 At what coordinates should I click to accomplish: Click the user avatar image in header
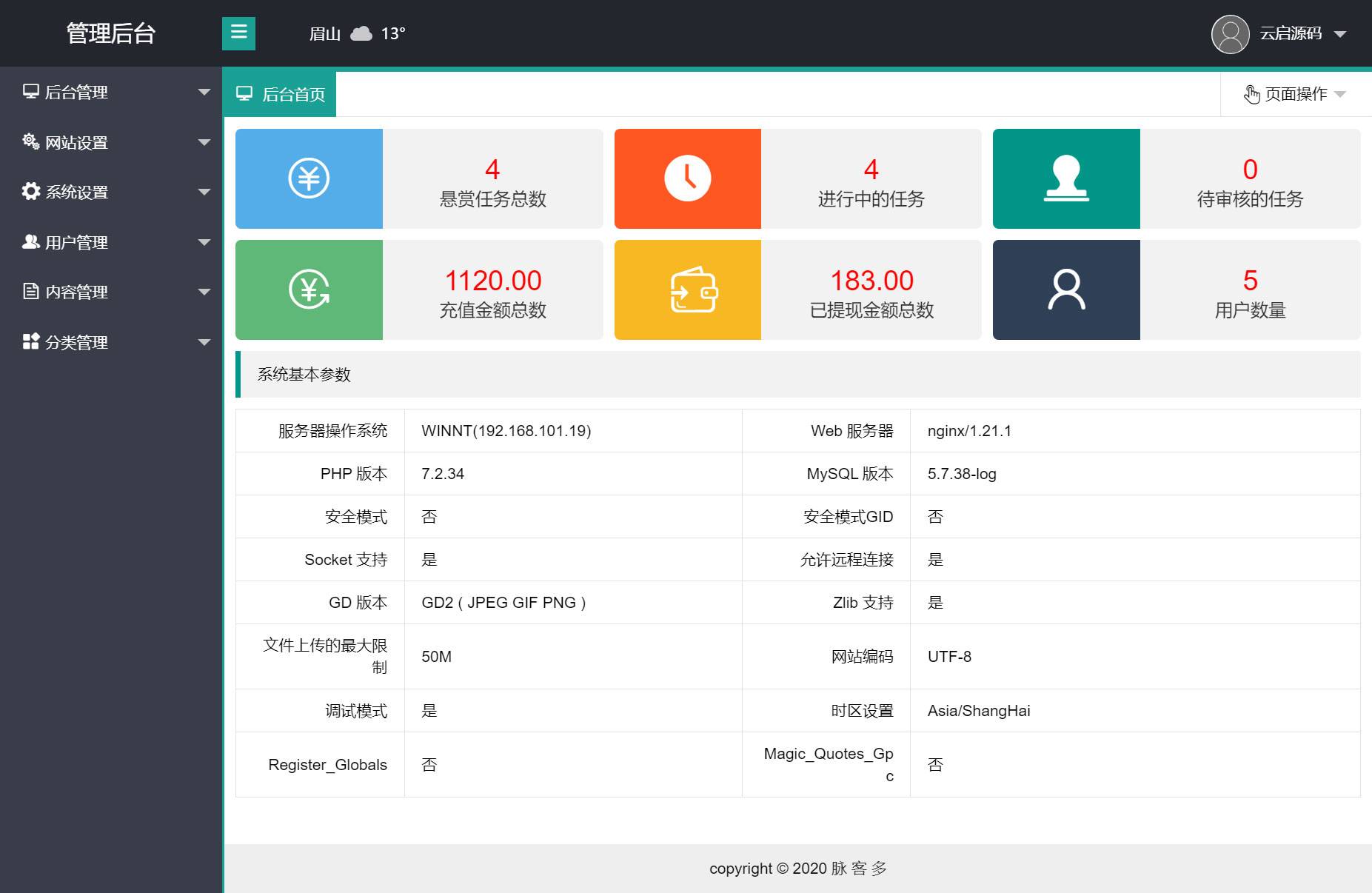click(1230, 33)
